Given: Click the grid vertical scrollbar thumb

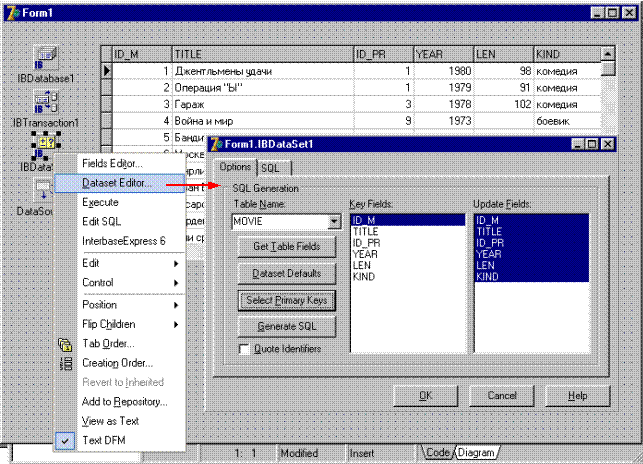Looking at the screenshot, I should click(608, 68).
